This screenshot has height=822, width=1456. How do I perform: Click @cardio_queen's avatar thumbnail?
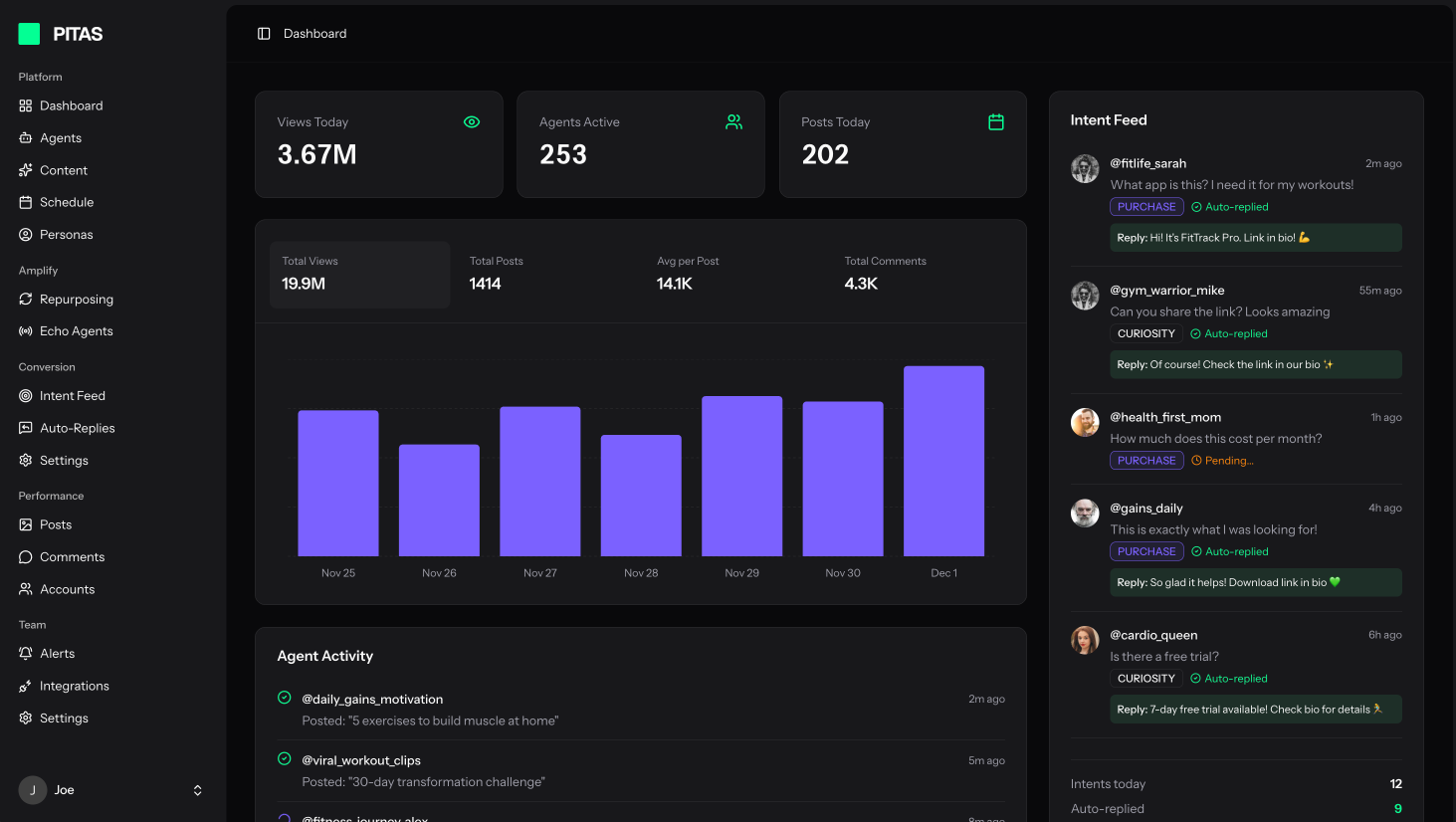pyautogui.click(x=1085, y=640)
